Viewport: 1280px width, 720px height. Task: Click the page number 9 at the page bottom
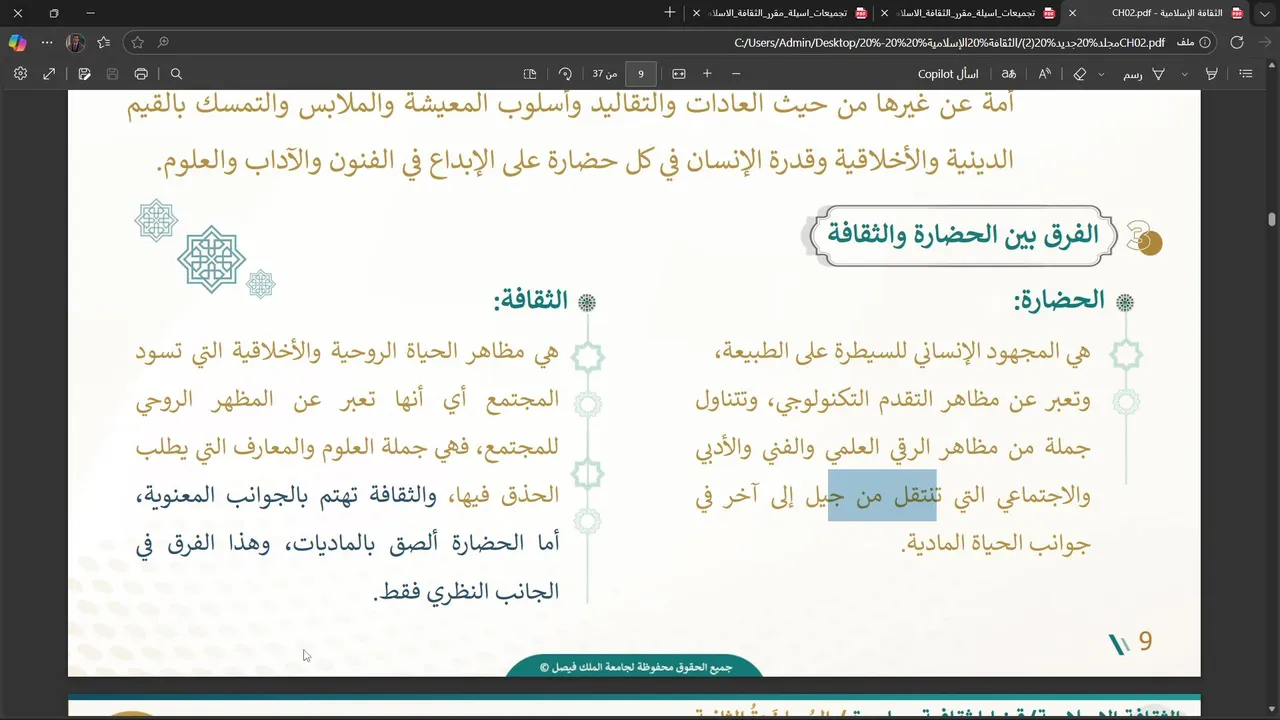[x=1146, y=642]
